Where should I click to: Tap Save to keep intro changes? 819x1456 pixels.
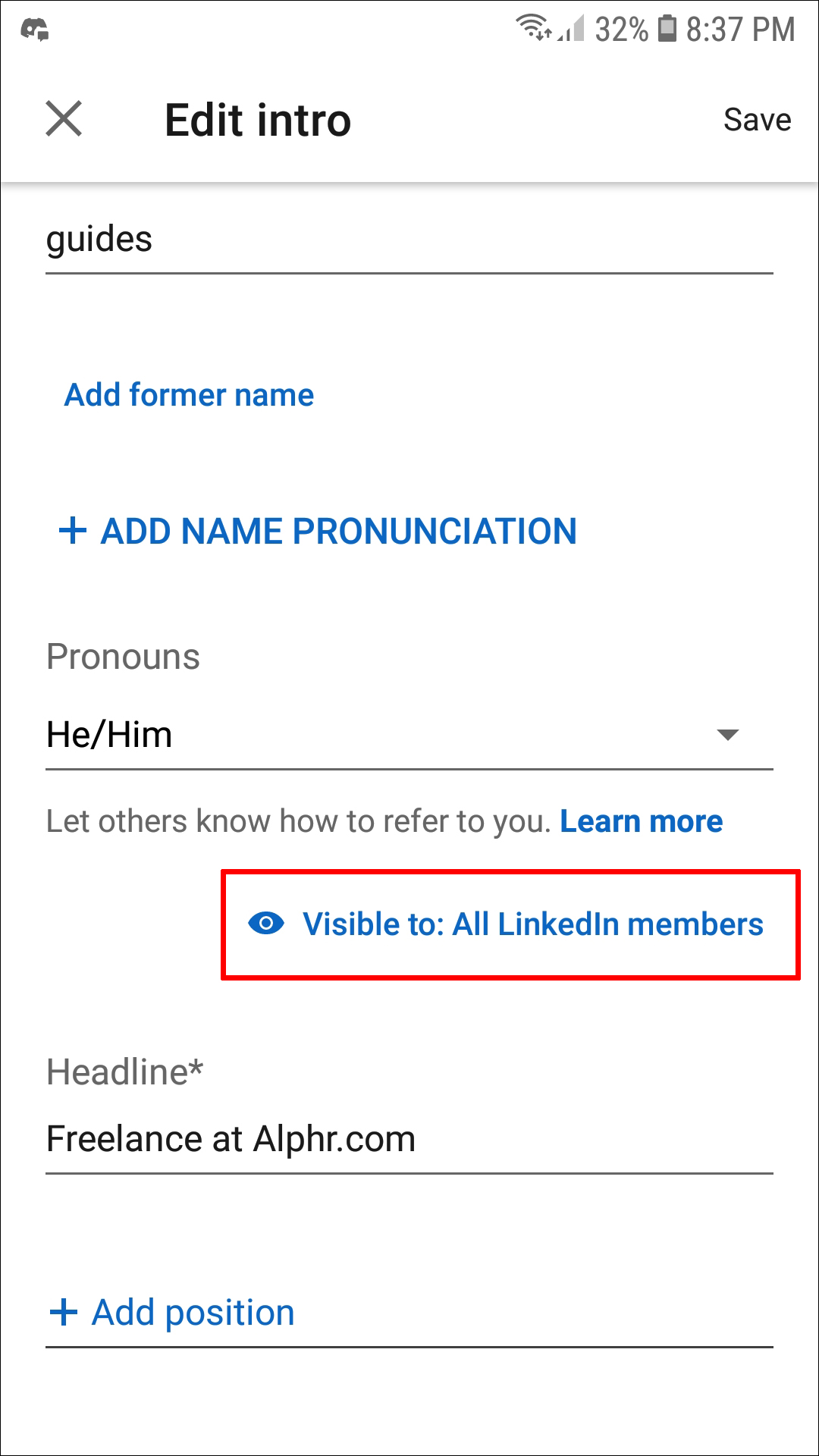pyautogui.click(x=757, y=120)
